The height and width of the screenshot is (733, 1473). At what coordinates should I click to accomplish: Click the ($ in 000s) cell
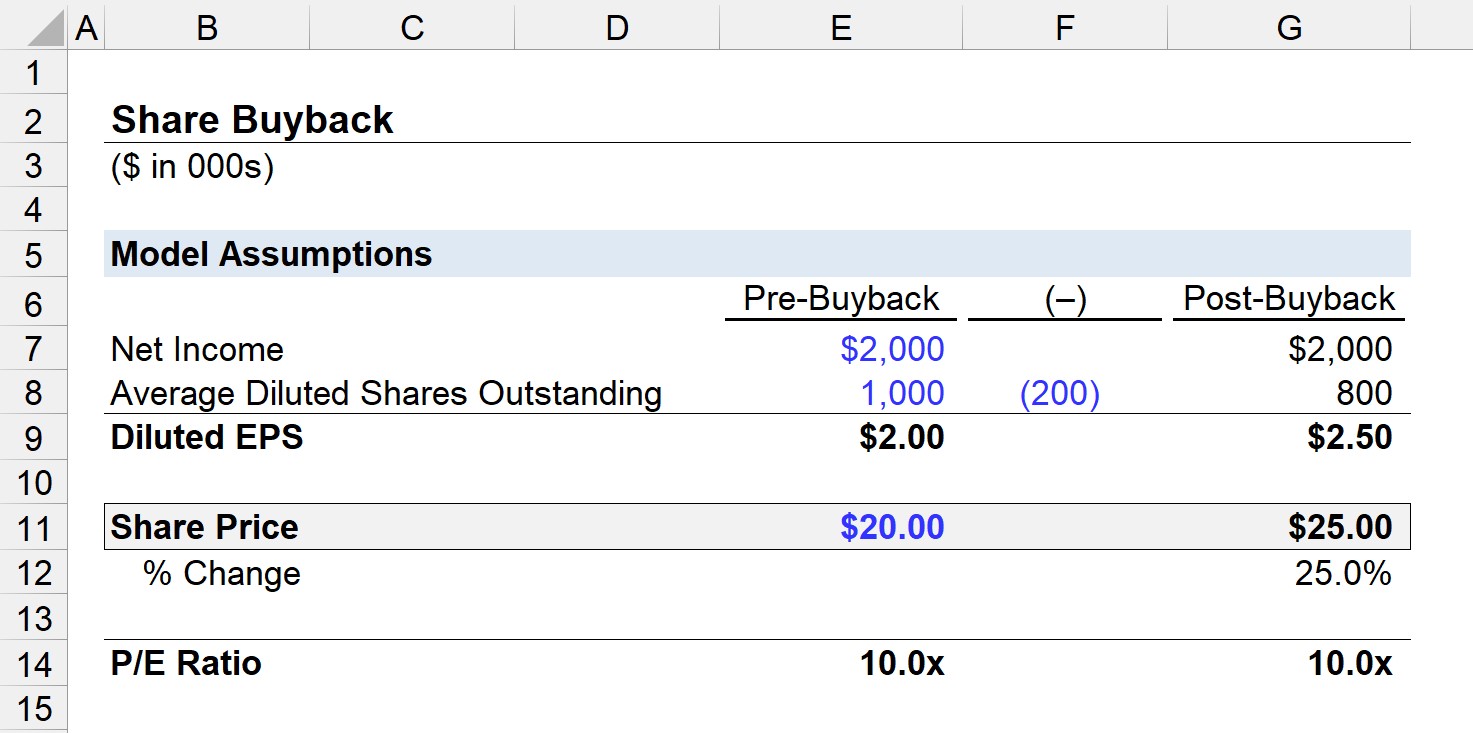tap(192, 166)
